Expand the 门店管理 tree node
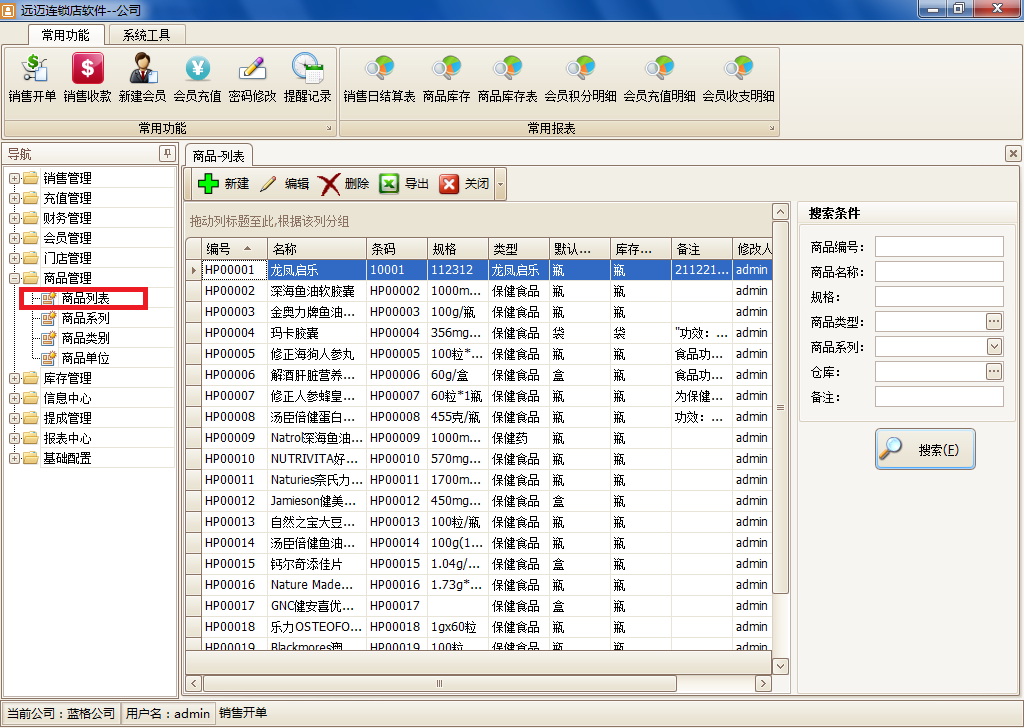This screenshot has width=1024, height=728. [14, 259]
